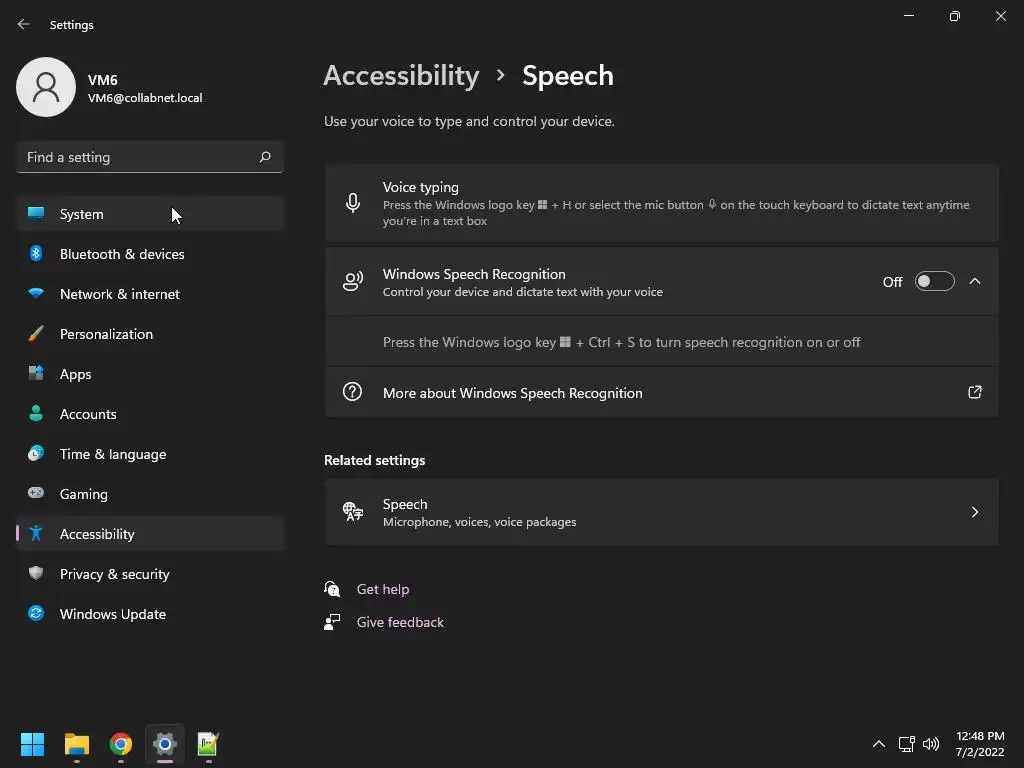Open Accounts settings
1024x768 pixels.
pyautogui.click(x=150, y=413)
